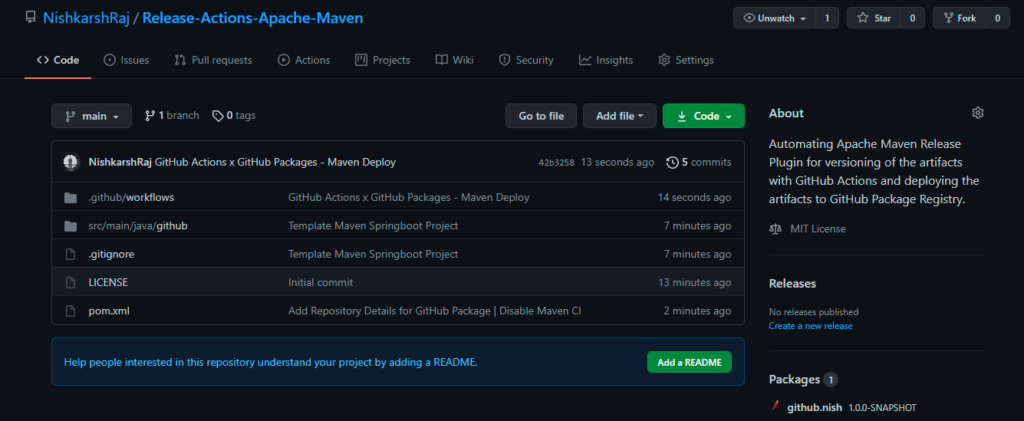Viewport: 1024px width, 421px height.
Task: Expand the green Code dropdown
Action: tap(703, 116)
